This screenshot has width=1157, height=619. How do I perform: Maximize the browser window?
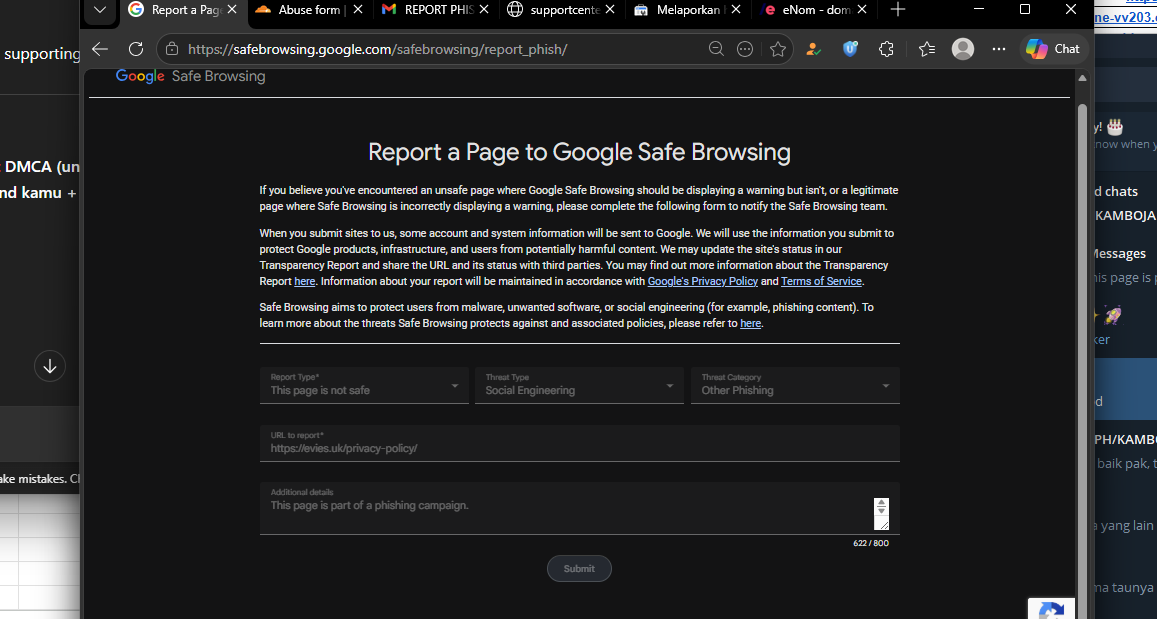pyautogui.click(x=1025, y=10)
